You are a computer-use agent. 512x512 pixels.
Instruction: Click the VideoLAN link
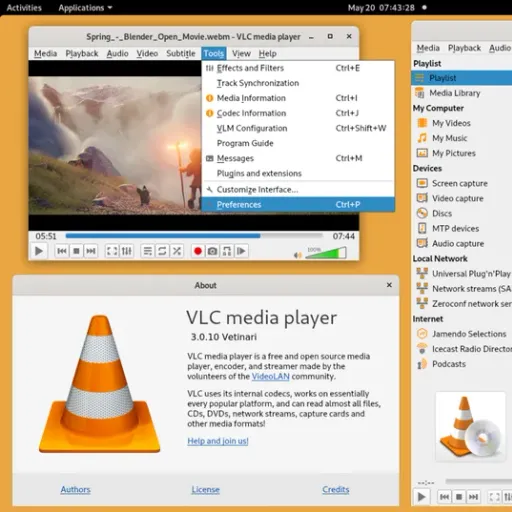point(270,376)
